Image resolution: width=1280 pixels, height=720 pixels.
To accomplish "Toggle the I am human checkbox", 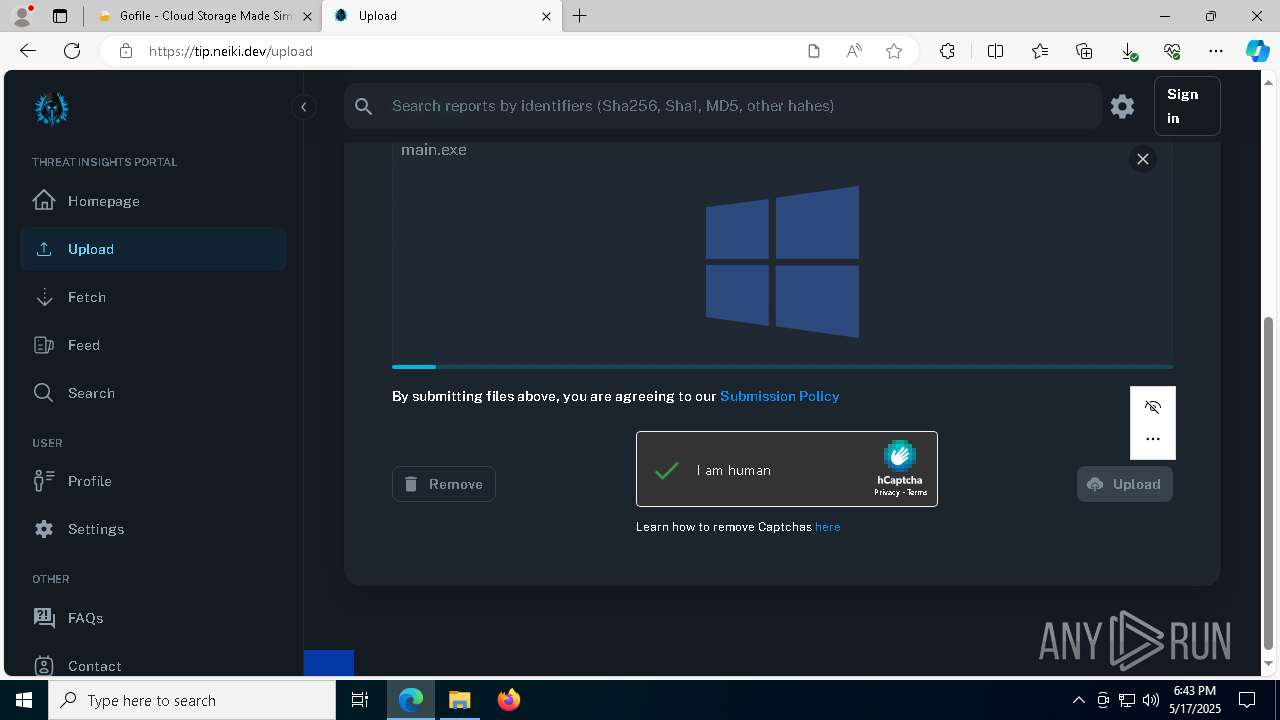I will pos(667,470).
